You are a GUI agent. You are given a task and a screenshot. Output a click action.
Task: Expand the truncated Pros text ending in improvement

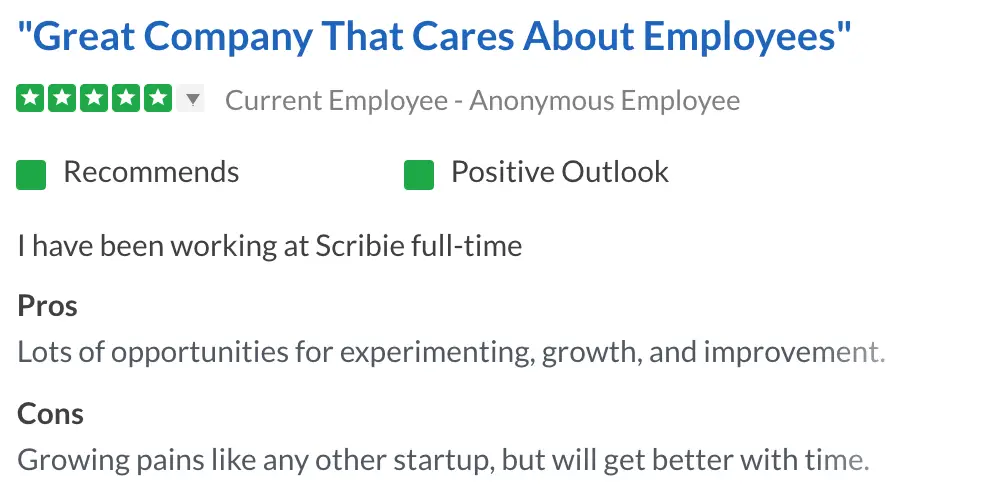(x=451, y=352)
